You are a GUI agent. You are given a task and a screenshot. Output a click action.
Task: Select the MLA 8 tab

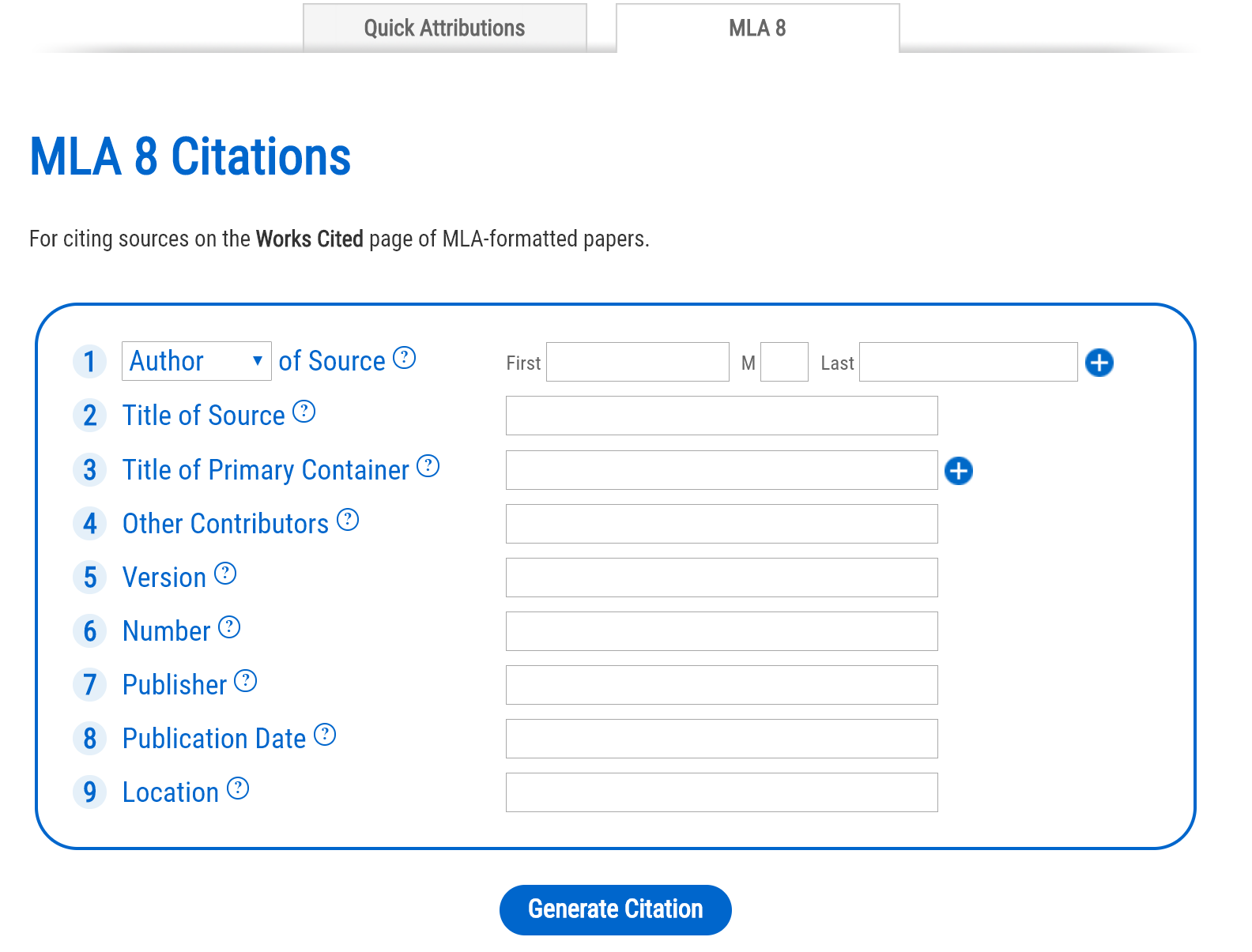click(x=756, y=28)
